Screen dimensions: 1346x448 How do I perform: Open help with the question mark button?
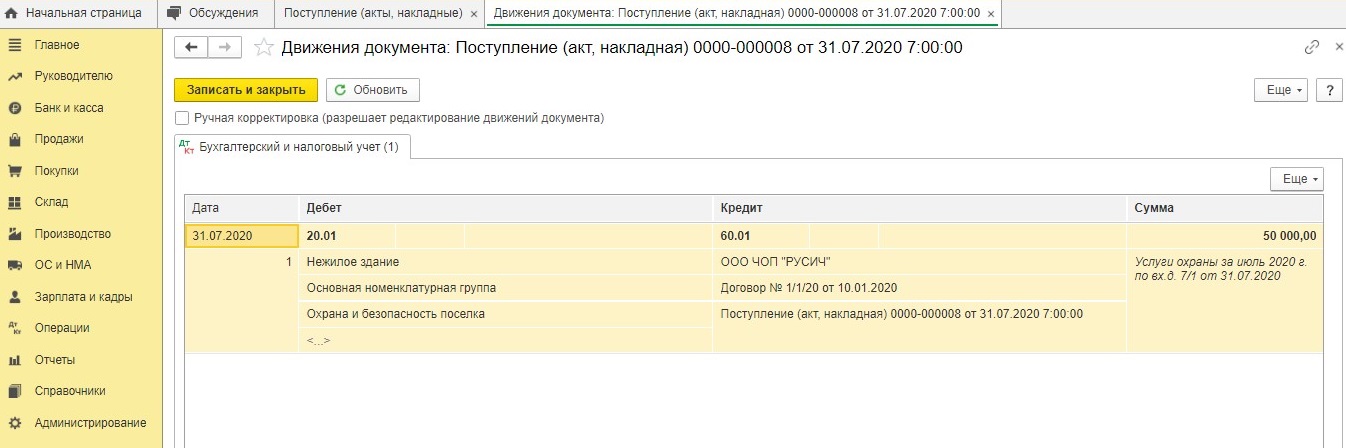tap(1329, 90)
